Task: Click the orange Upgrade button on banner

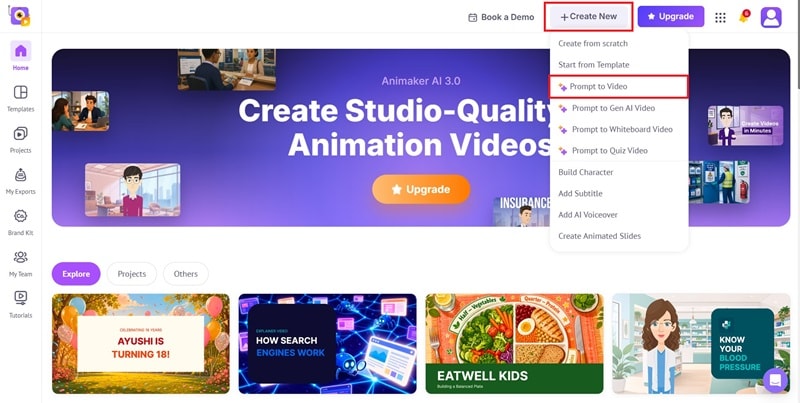Action: (x=421, y=189)
